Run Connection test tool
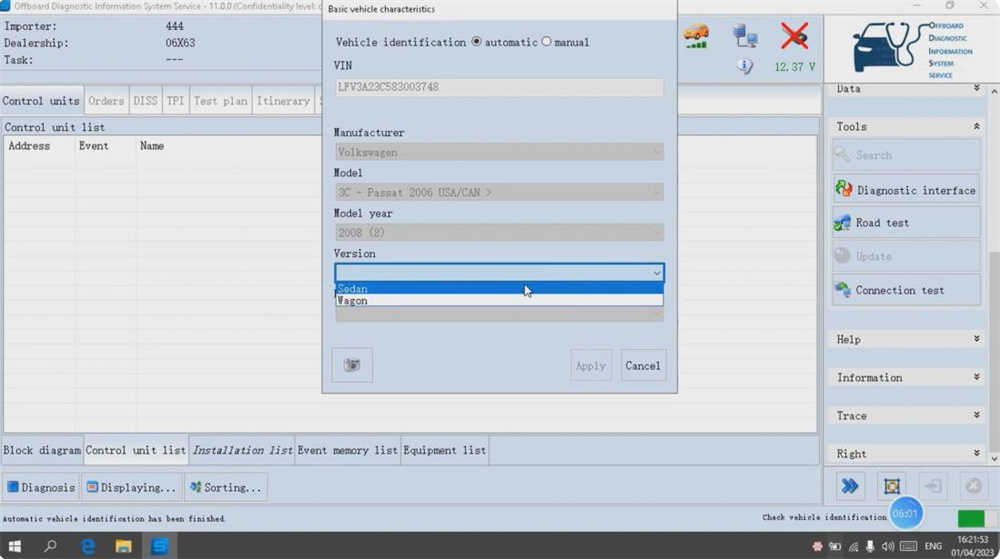Image resolution: width=1000 pixels, height=559 pixels. click(x=906, y=290)
